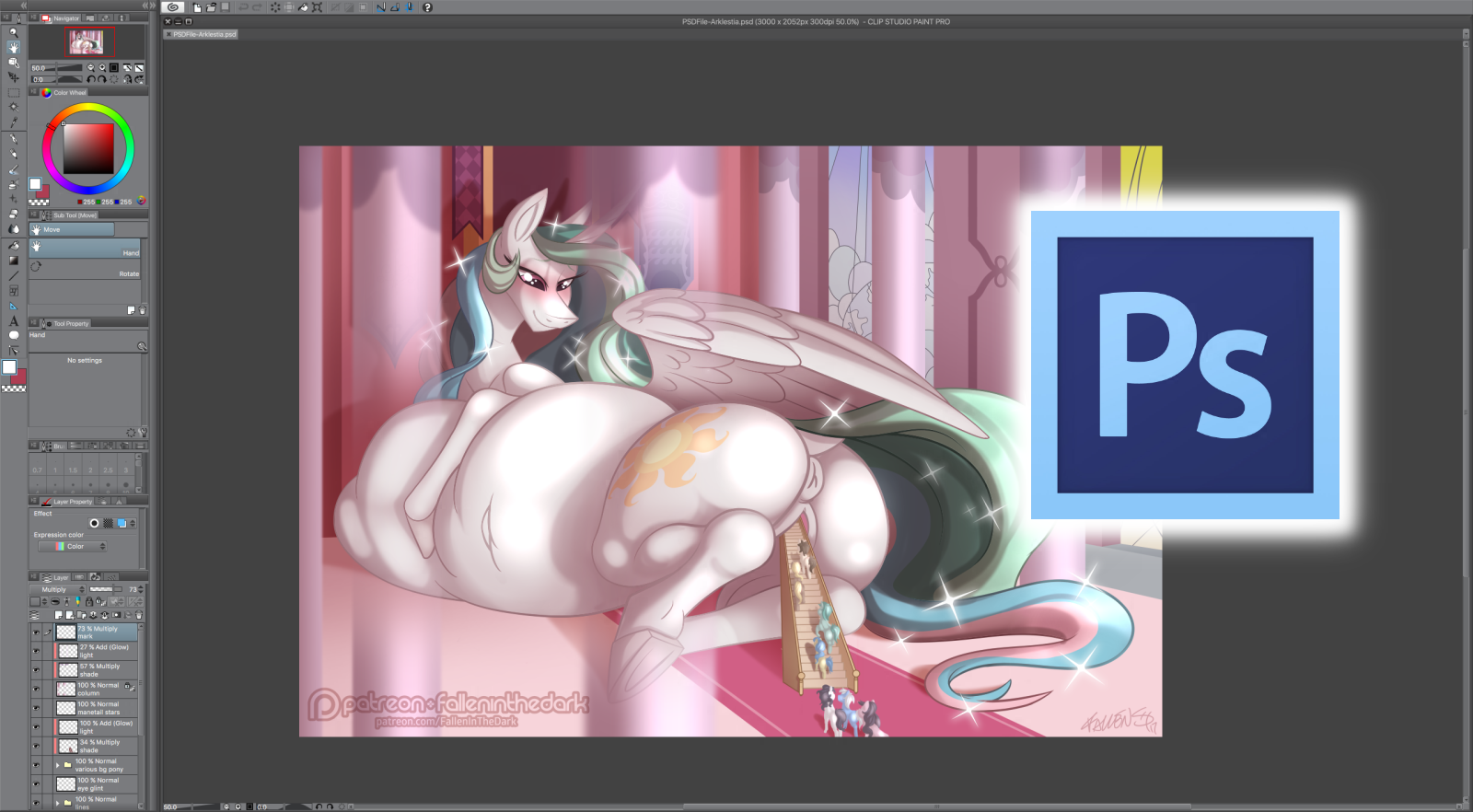Select the Gradient tool
This screenshot has width=1473, height=812.
(x=13, y=261)
